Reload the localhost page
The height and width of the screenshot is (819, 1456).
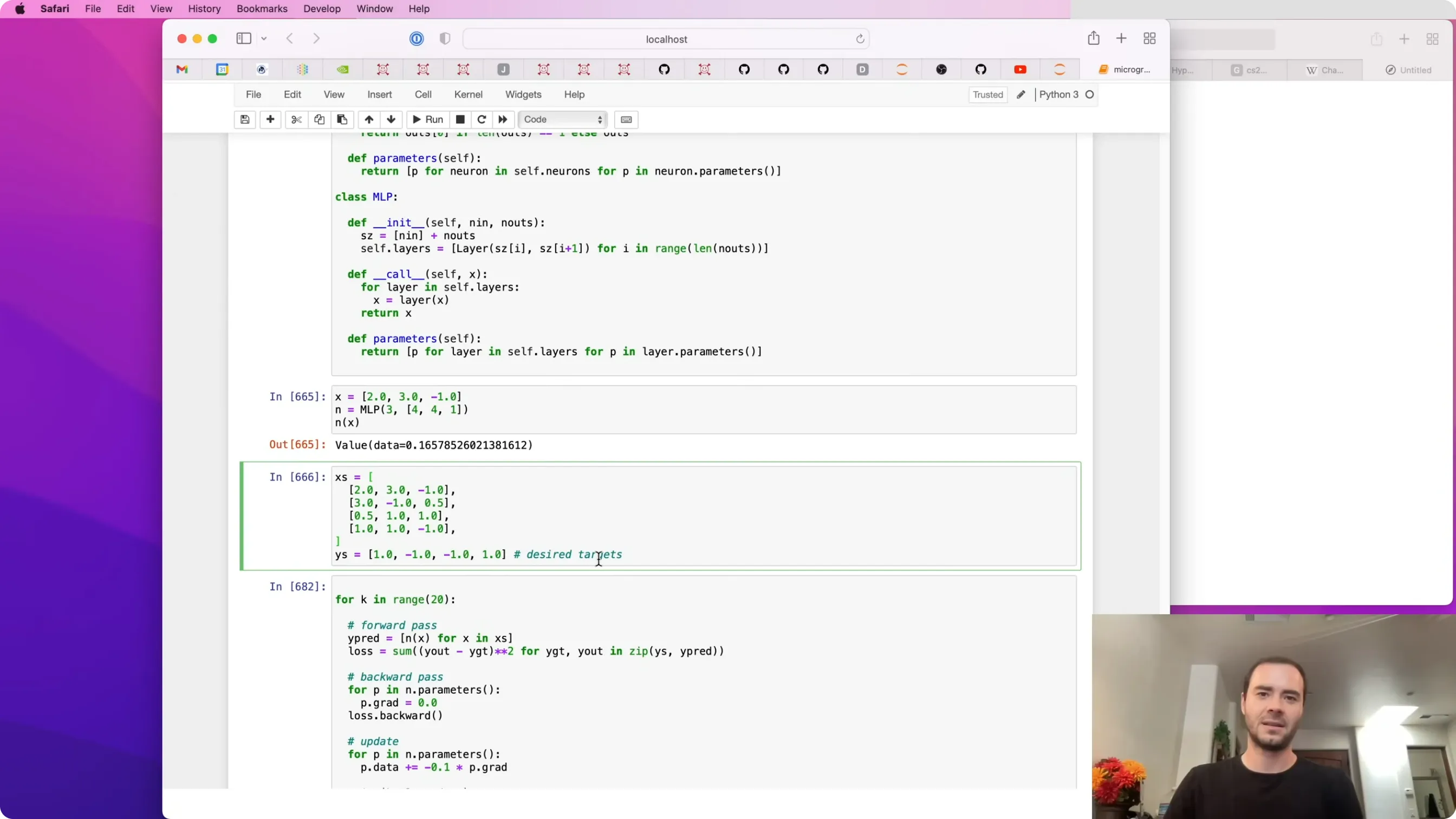point(860,39)
